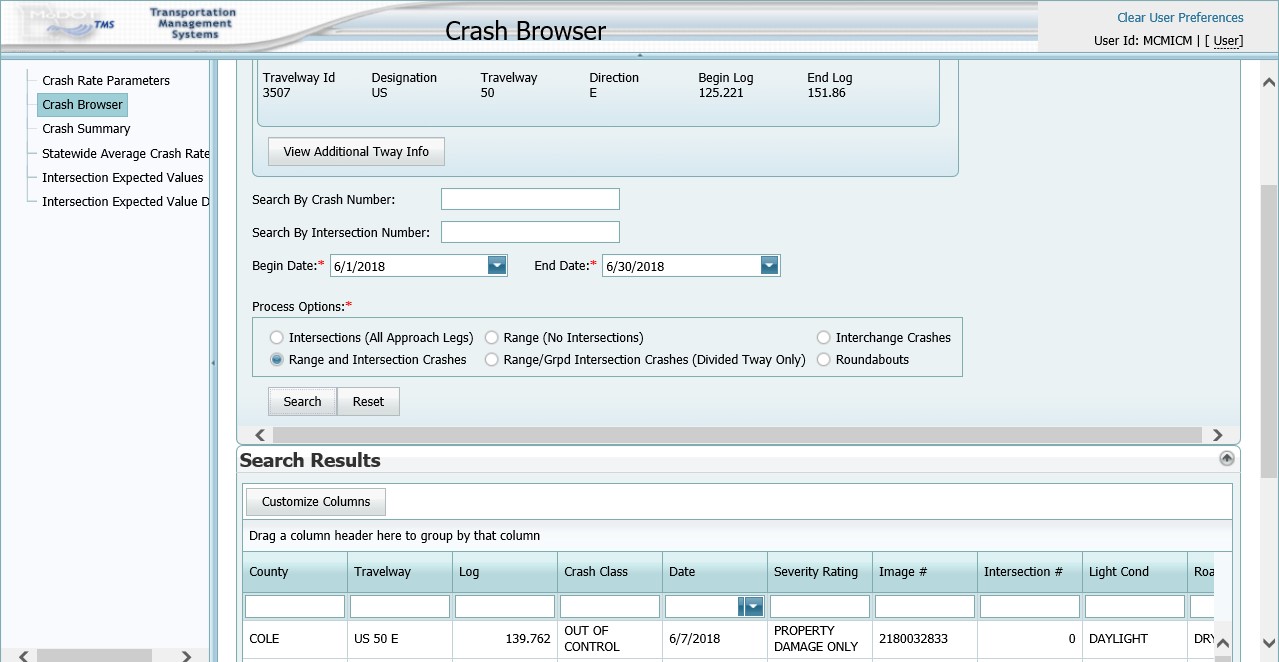Image resolution: width=1279 pixels, height=662 pixels.
Task: Click the Severity Rating filter box
Action: (x=820, y=606)
